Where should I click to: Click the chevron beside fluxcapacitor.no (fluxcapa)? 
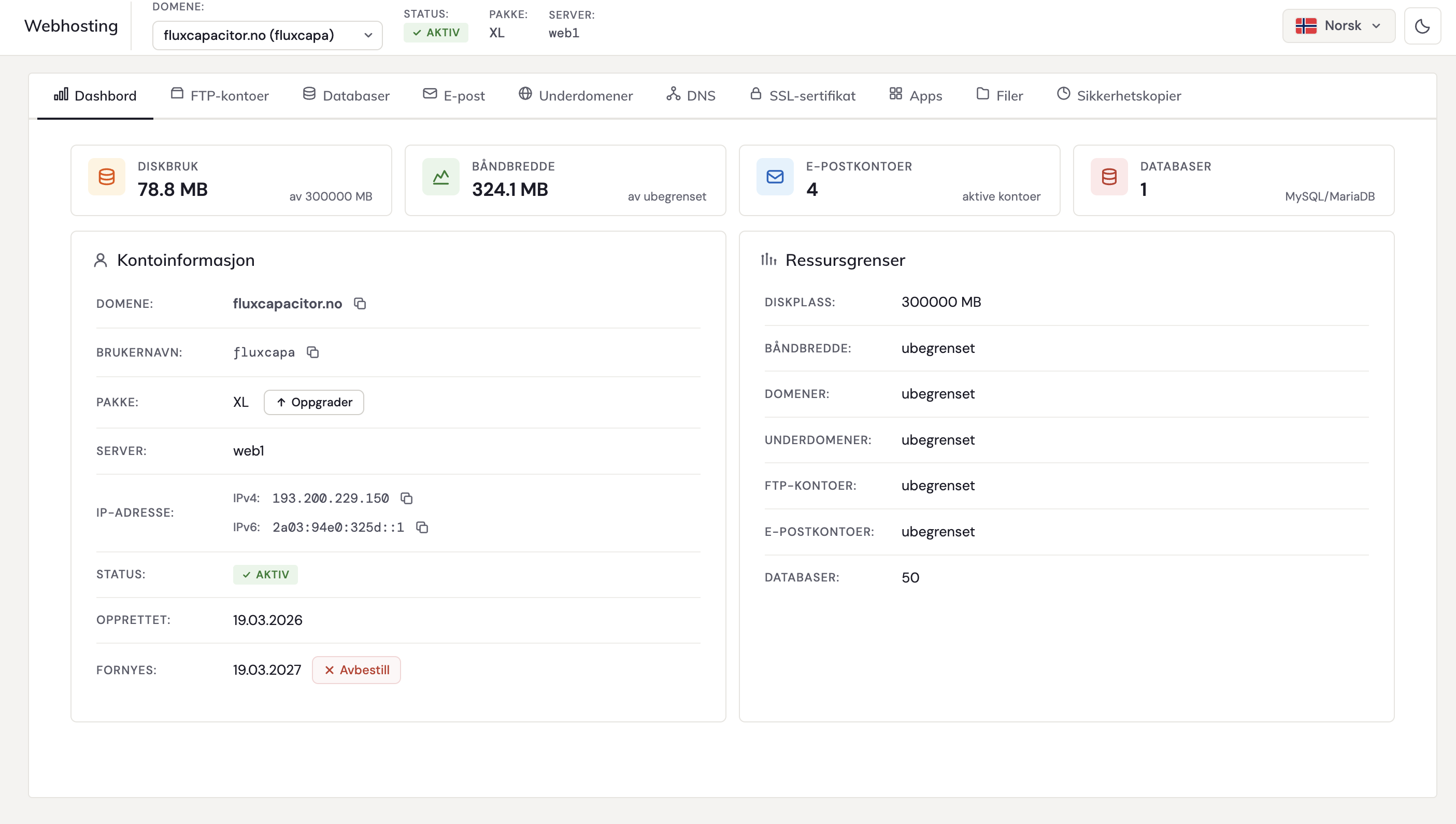point(368,35)
